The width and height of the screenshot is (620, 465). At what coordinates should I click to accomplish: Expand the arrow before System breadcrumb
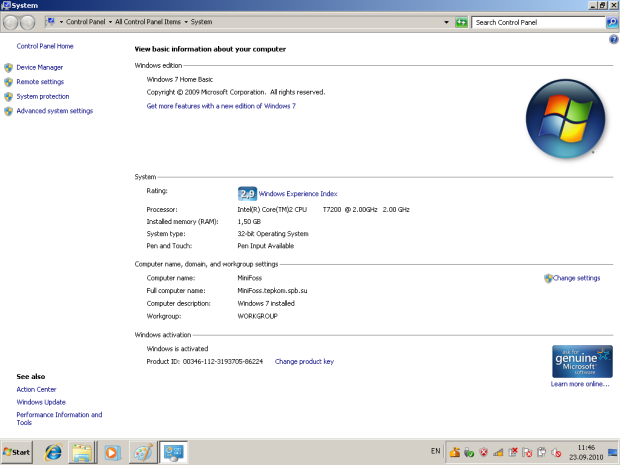point(186,22)
